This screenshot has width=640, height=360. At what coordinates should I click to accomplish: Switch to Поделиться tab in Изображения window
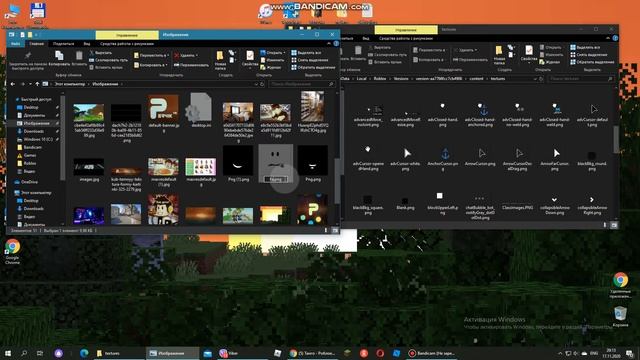click(x=63, y=44)
